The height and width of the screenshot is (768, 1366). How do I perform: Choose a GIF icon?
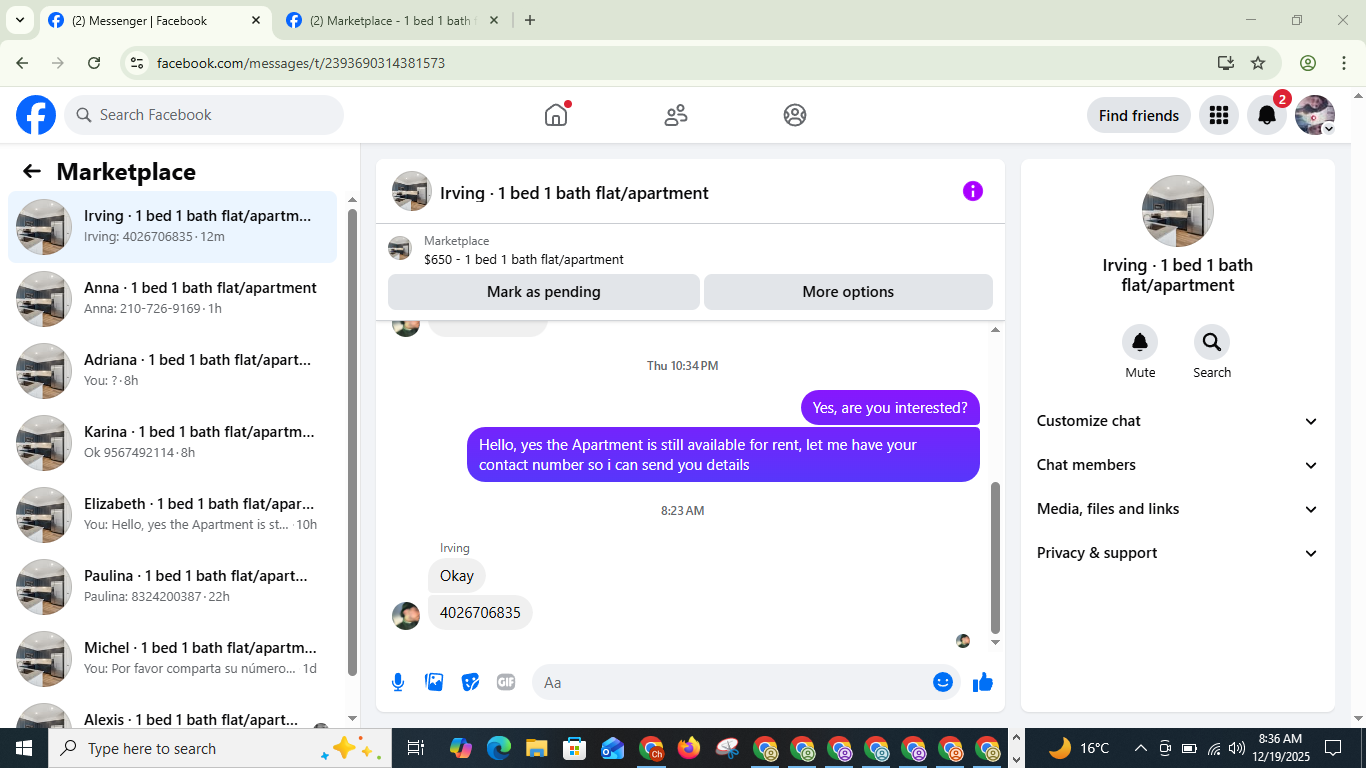coord(506,682)
